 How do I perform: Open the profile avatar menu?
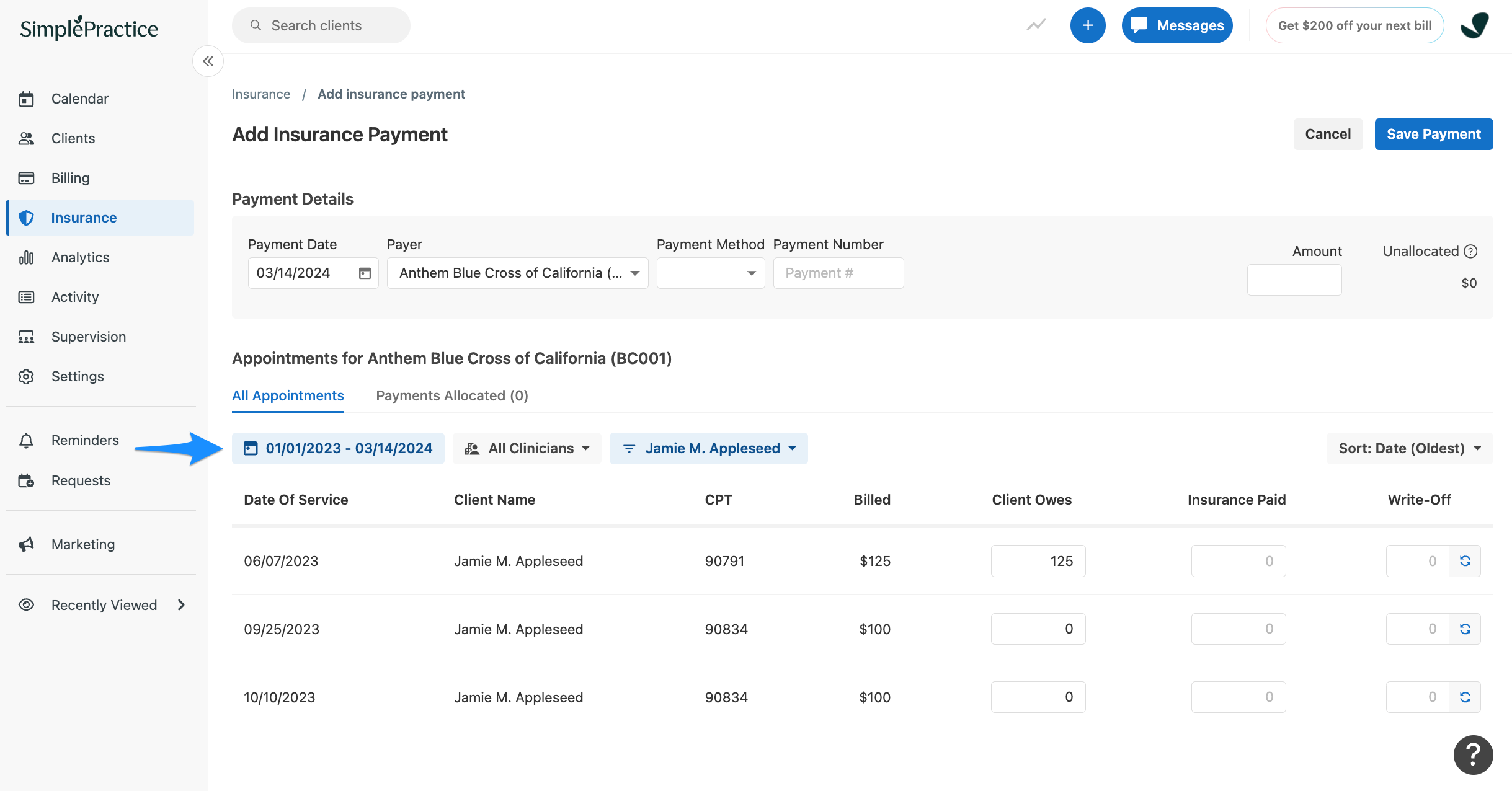(1475, 25)
